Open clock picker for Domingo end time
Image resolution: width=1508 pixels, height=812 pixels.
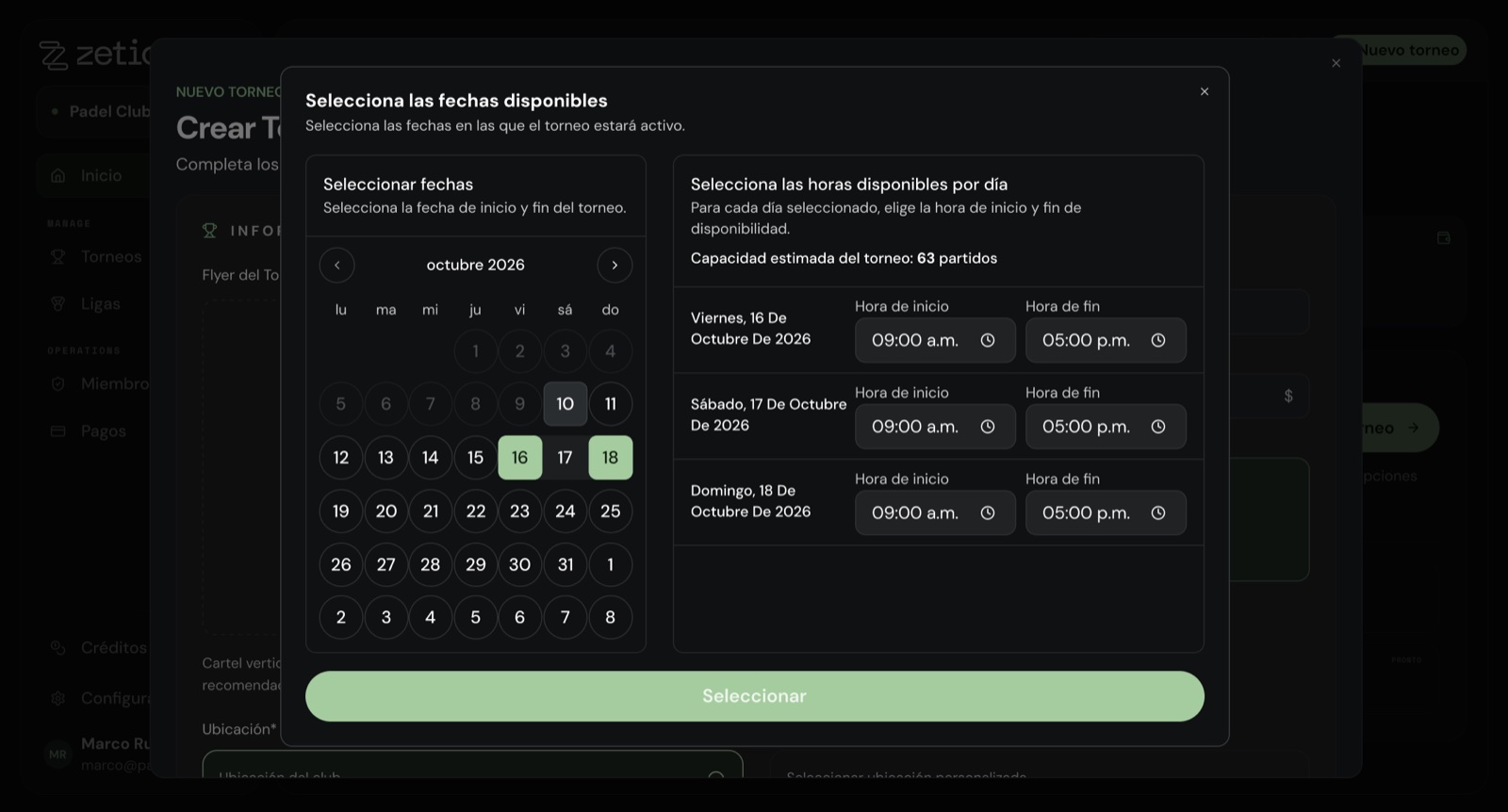1158,512
